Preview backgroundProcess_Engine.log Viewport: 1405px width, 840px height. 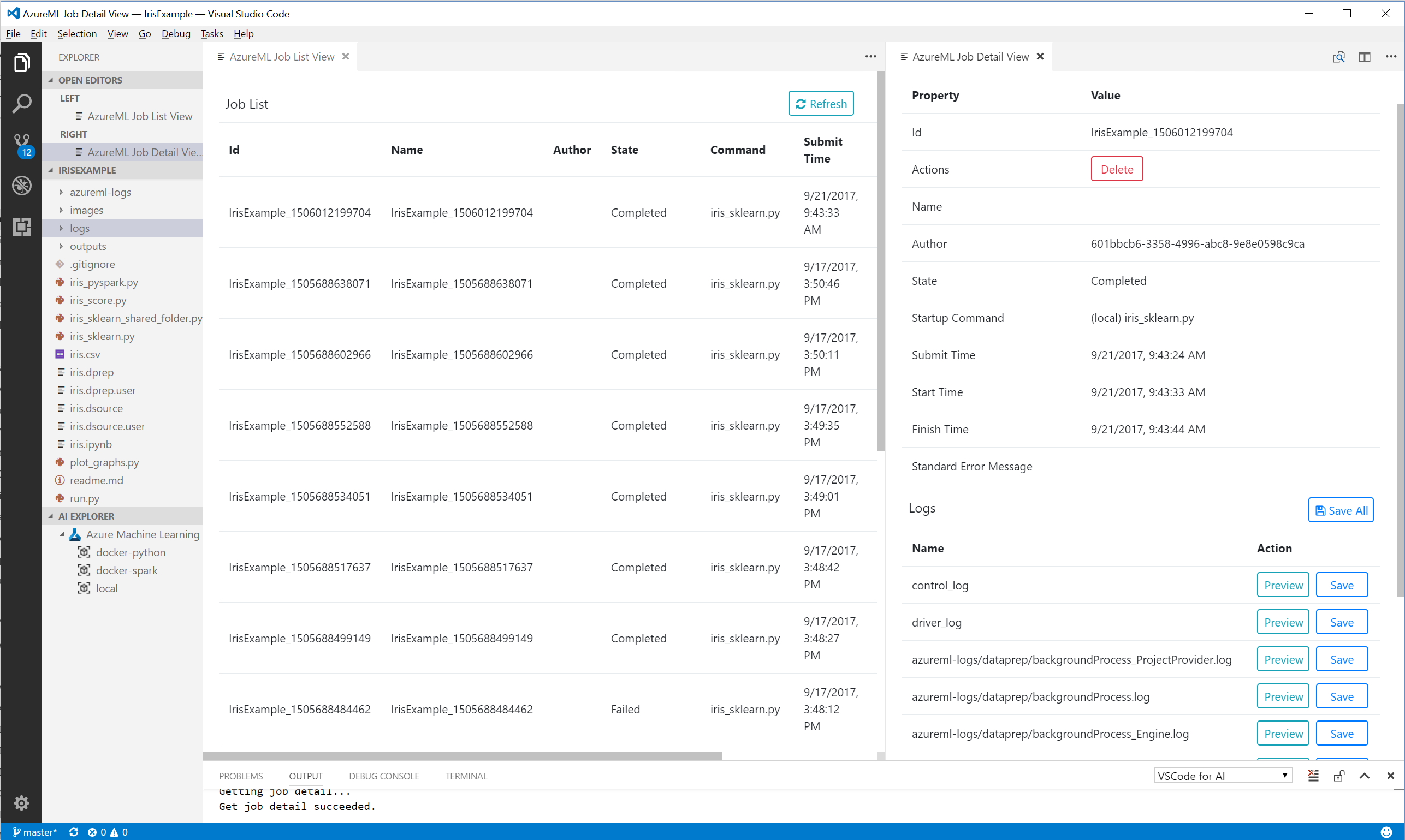click(1283, 734)
